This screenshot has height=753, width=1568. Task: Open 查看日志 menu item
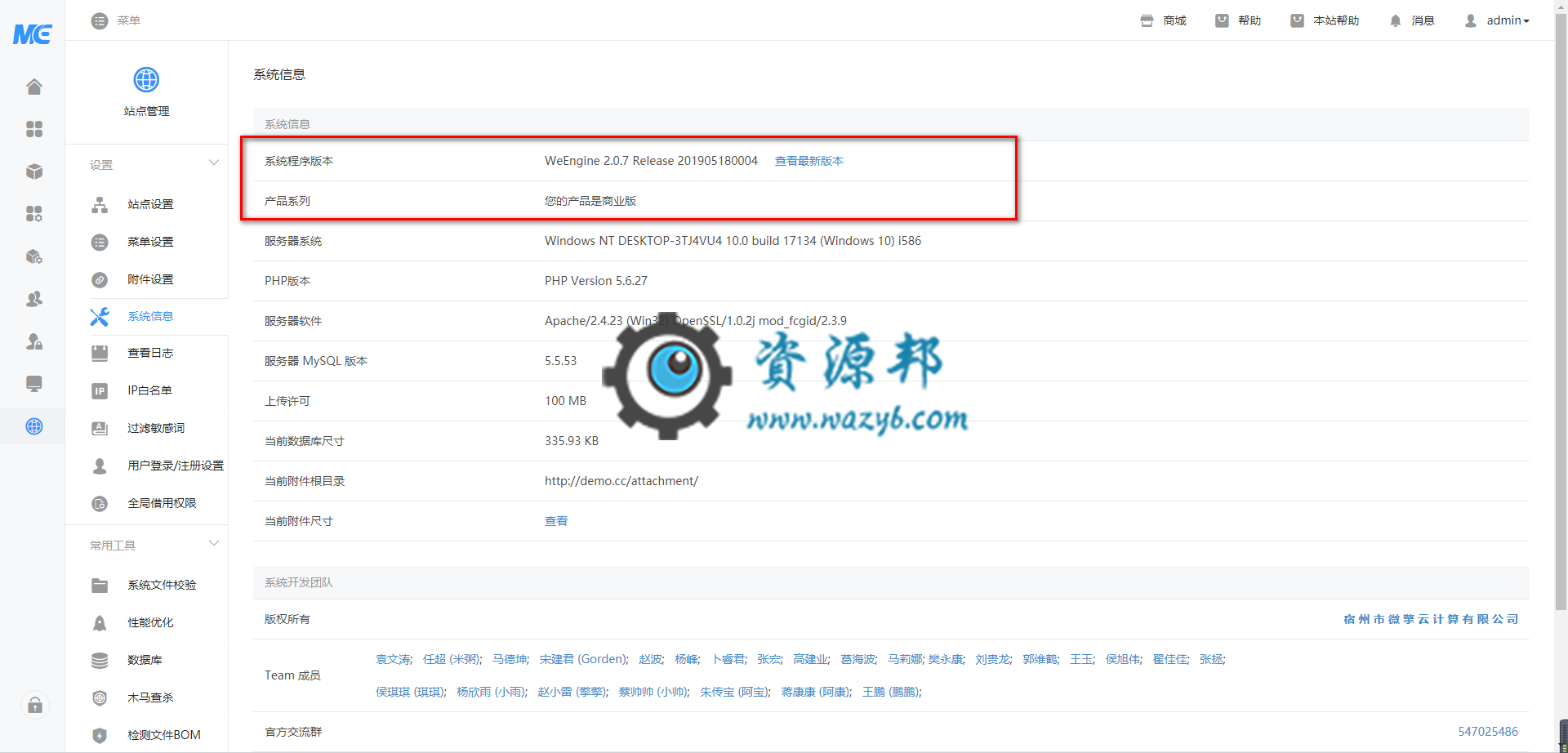click(150, 353)
